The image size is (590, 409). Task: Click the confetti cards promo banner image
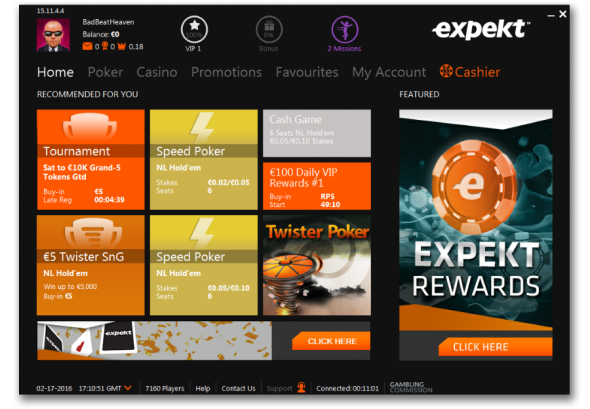point(154,341)
